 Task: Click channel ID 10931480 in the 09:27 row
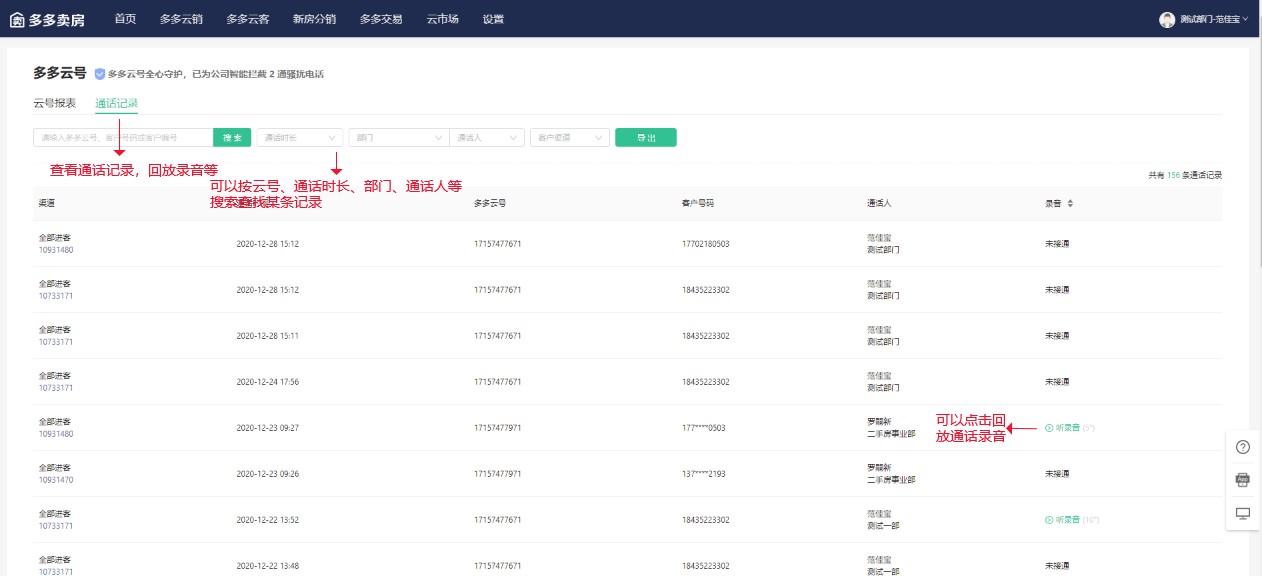(x=55, y=434)
